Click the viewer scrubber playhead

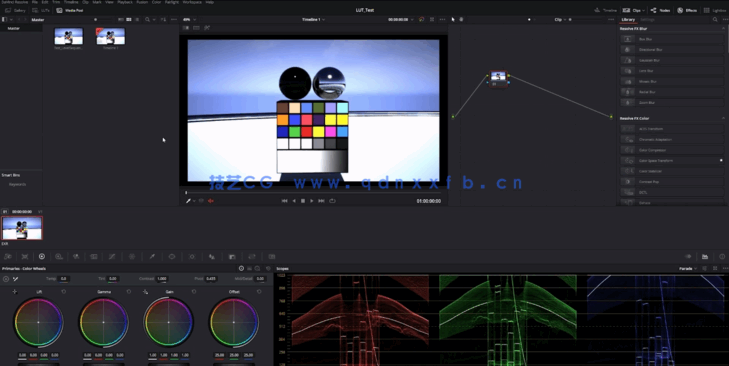(x=186, y=193)
